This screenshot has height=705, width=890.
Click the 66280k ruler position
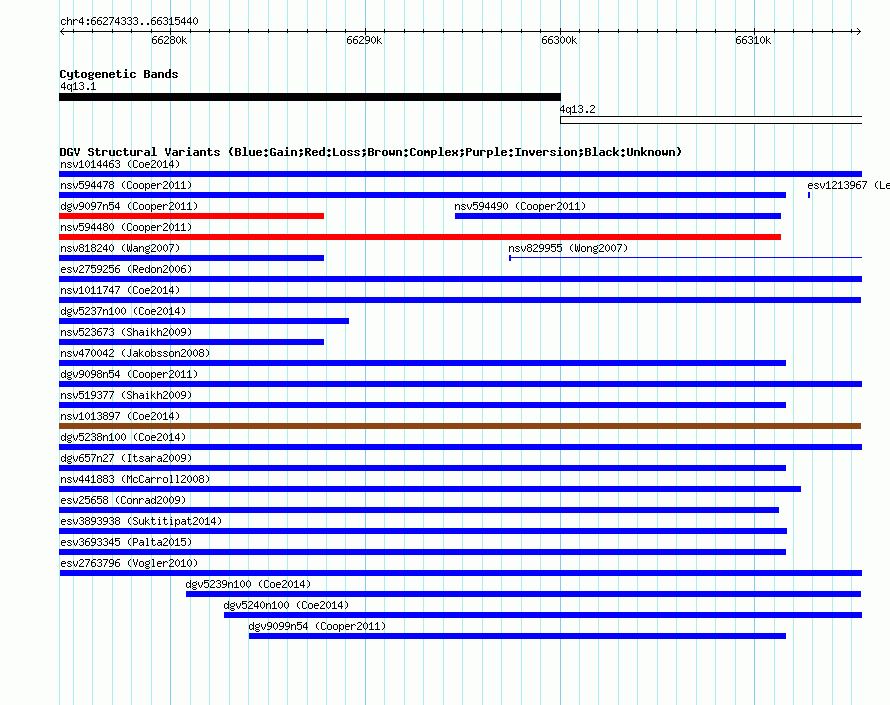click(169, 40)
